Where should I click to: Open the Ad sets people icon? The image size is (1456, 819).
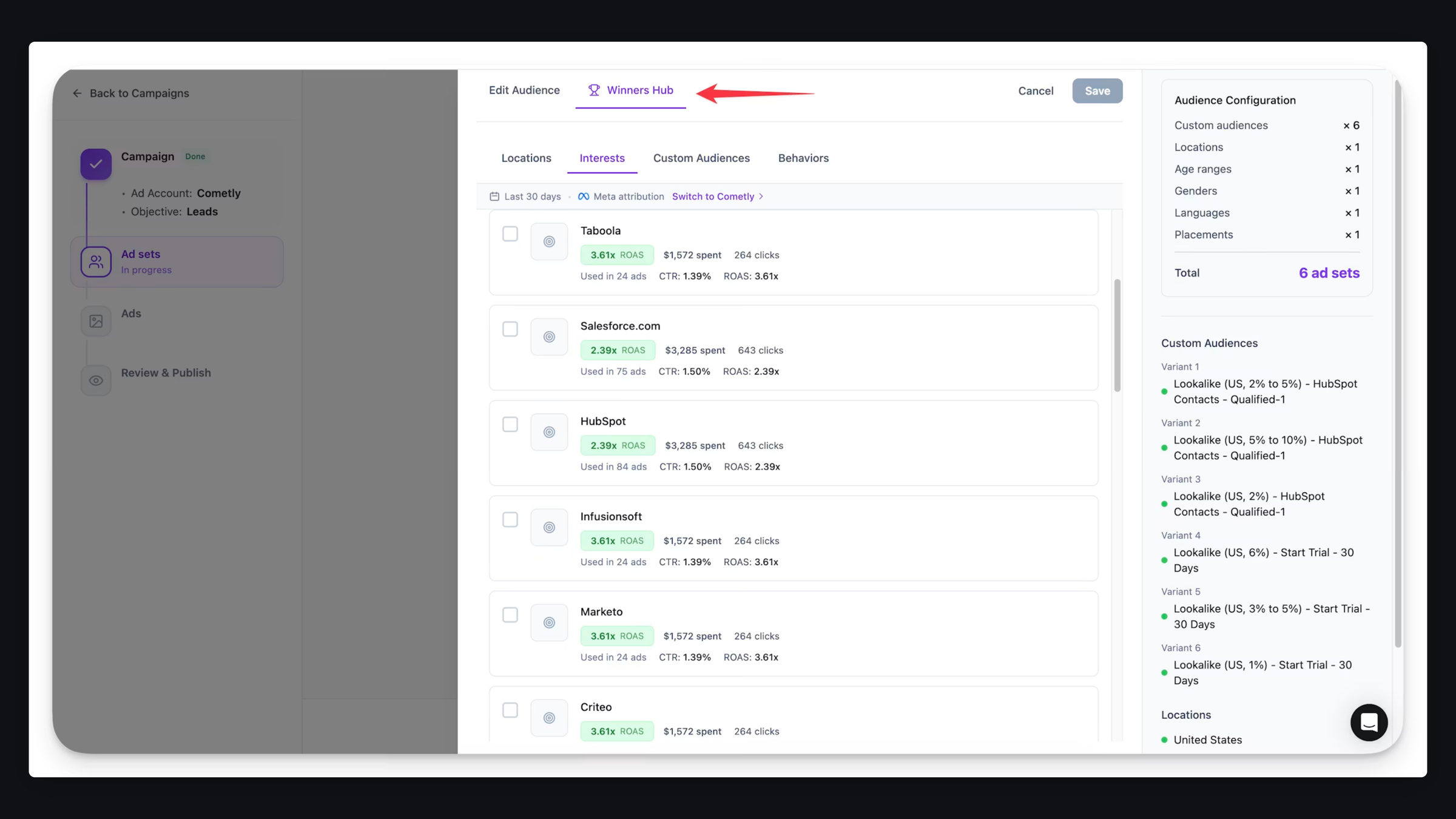[x=96, y=261]
